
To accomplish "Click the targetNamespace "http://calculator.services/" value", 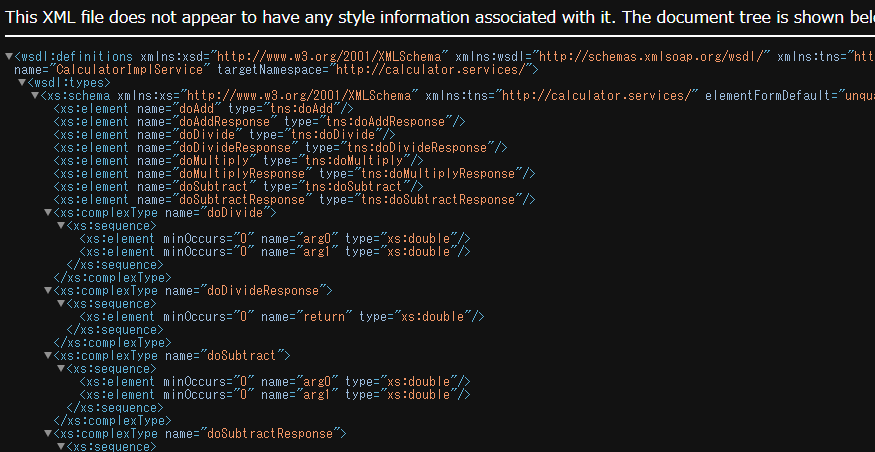I will pyautogui.click(x=431, y=70).
